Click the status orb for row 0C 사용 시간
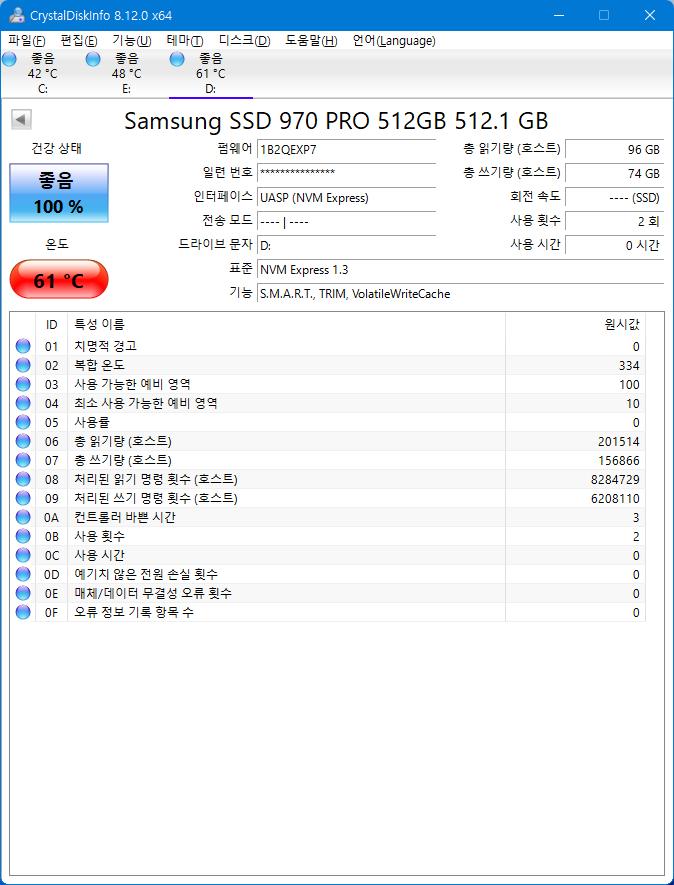Viewport: 674px width, 885px height. click(x=23, y=555)
